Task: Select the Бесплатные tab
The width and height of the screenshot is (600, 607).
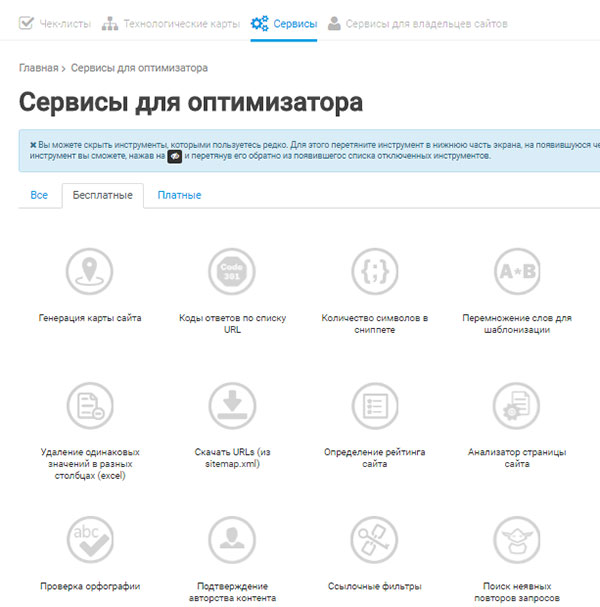Action: click(103, 195)
